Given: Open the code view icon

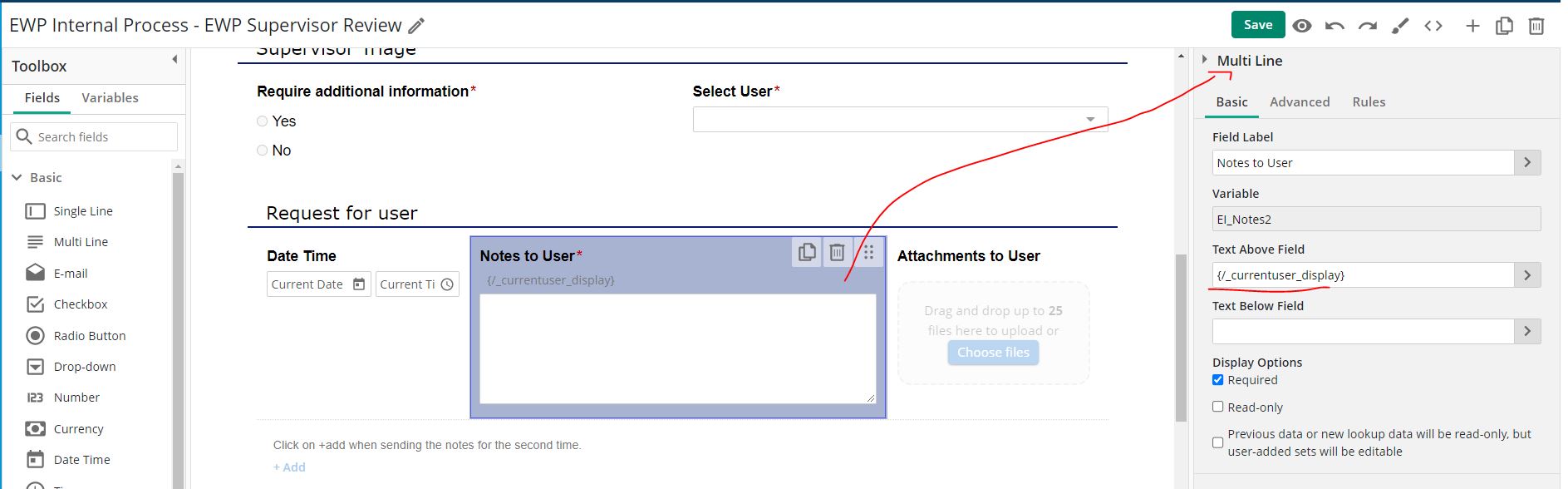Looking at the screenshot, I should [x=1433, y=26].
